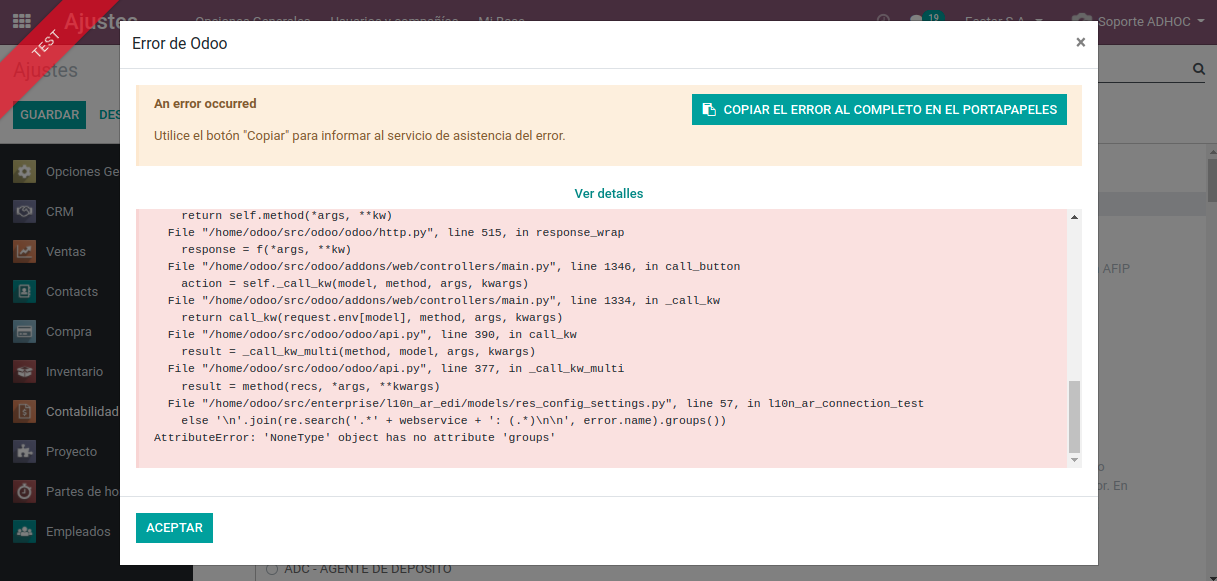Viewport: 1217px width, 581px height.
Task: Open the Partes de horas icon
Action: point(25,492)
